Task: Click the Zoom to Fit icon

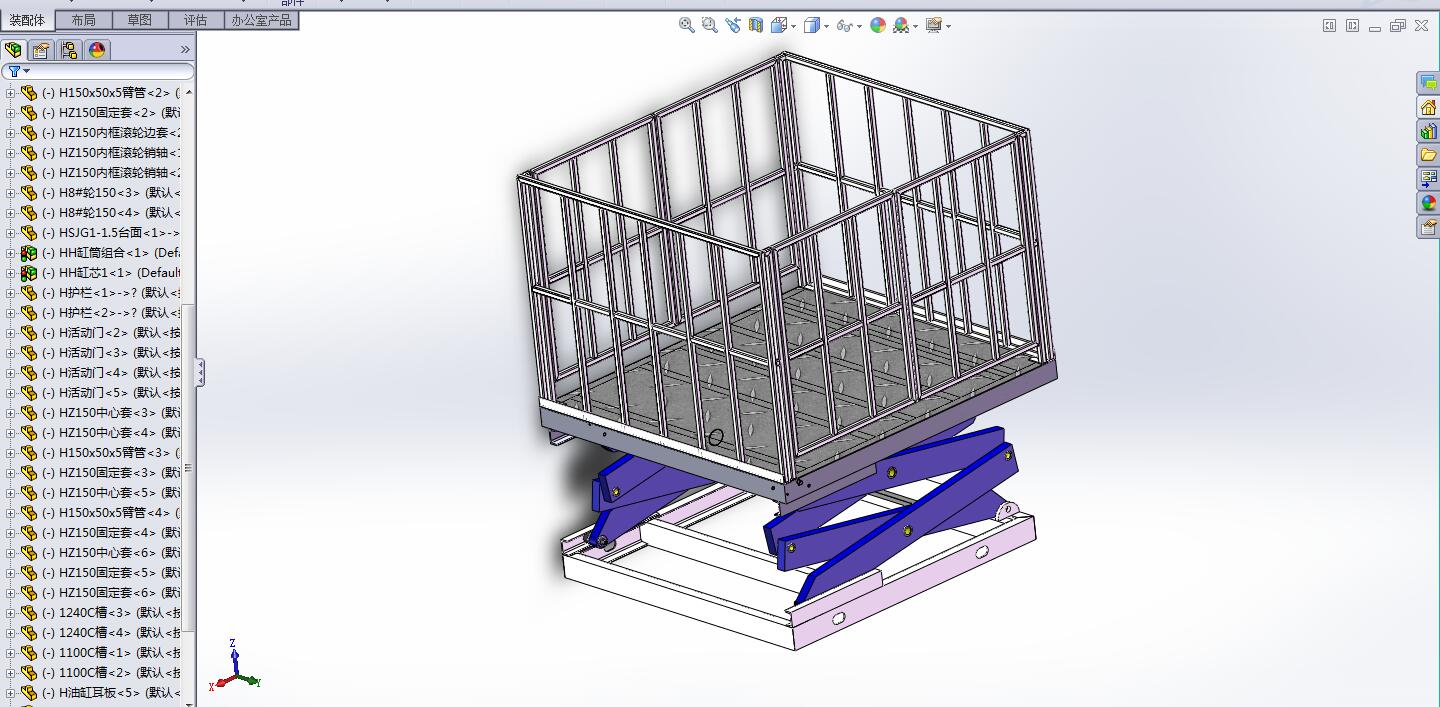Action: [687, 25]
